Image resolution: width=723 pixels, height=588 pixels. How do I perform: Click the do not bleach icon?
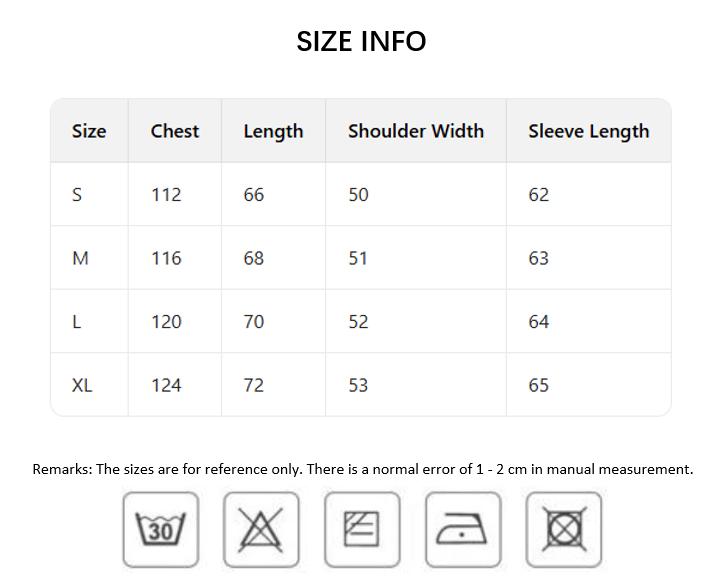coord(261,529)
